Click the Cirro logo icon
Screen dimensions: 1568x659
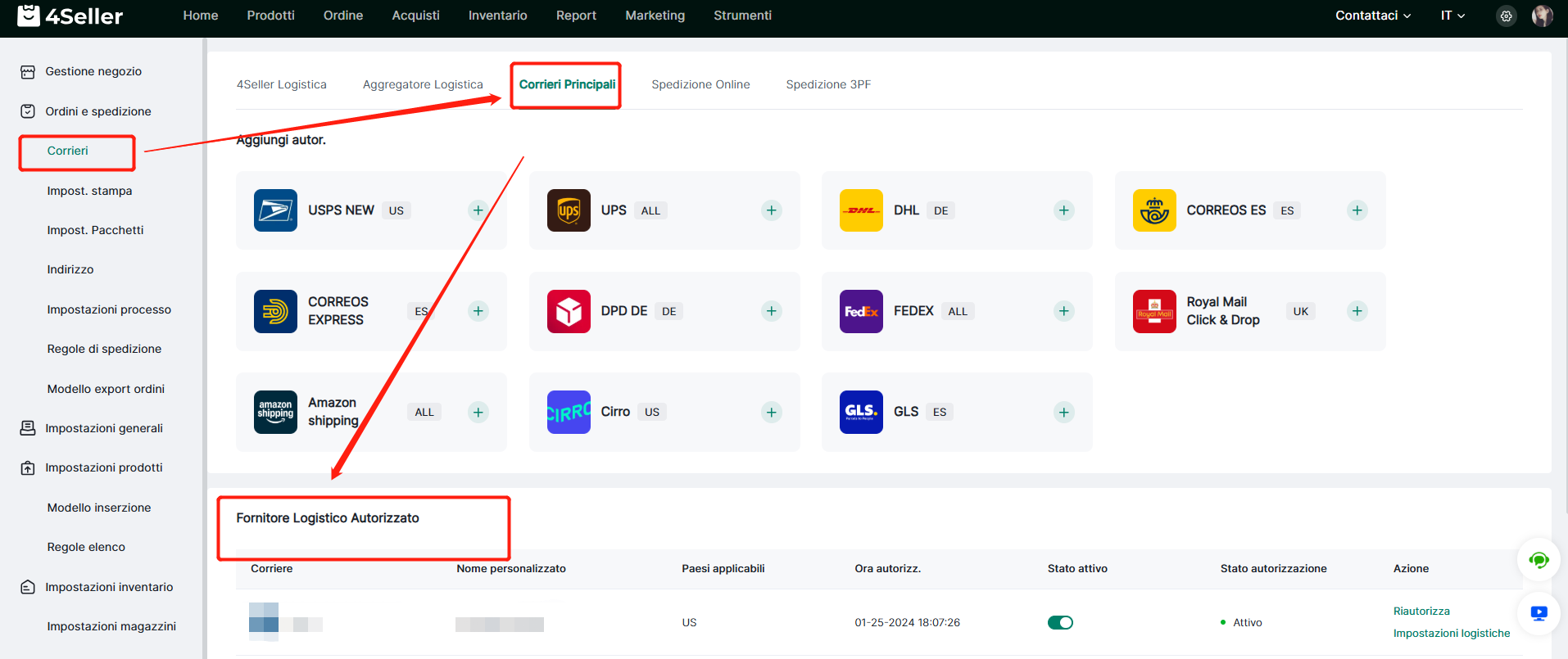pos(569,412)
